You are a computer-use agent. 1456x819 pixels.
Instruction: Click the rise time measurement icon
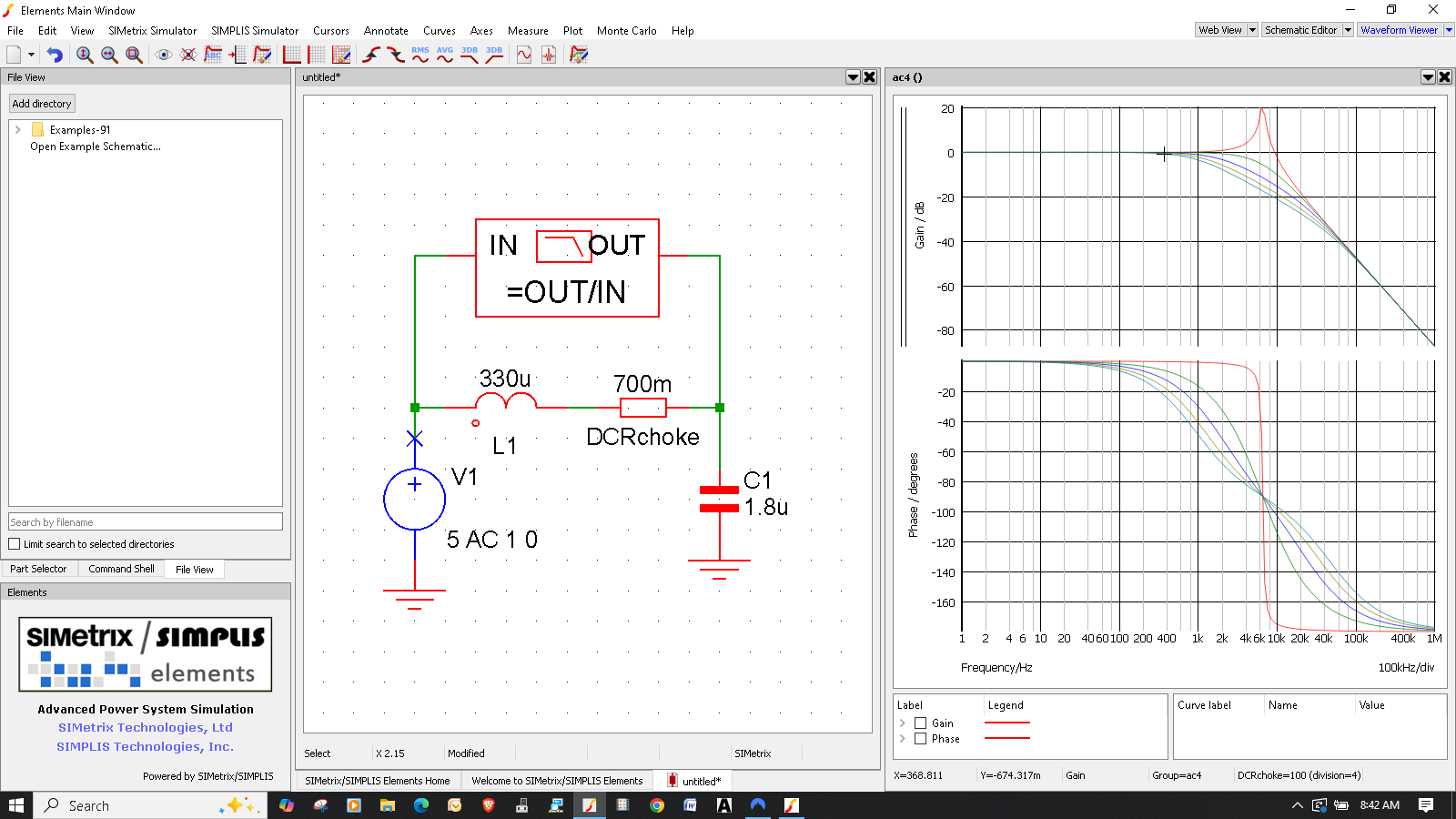pyautogui.click(x=371, y=55)
